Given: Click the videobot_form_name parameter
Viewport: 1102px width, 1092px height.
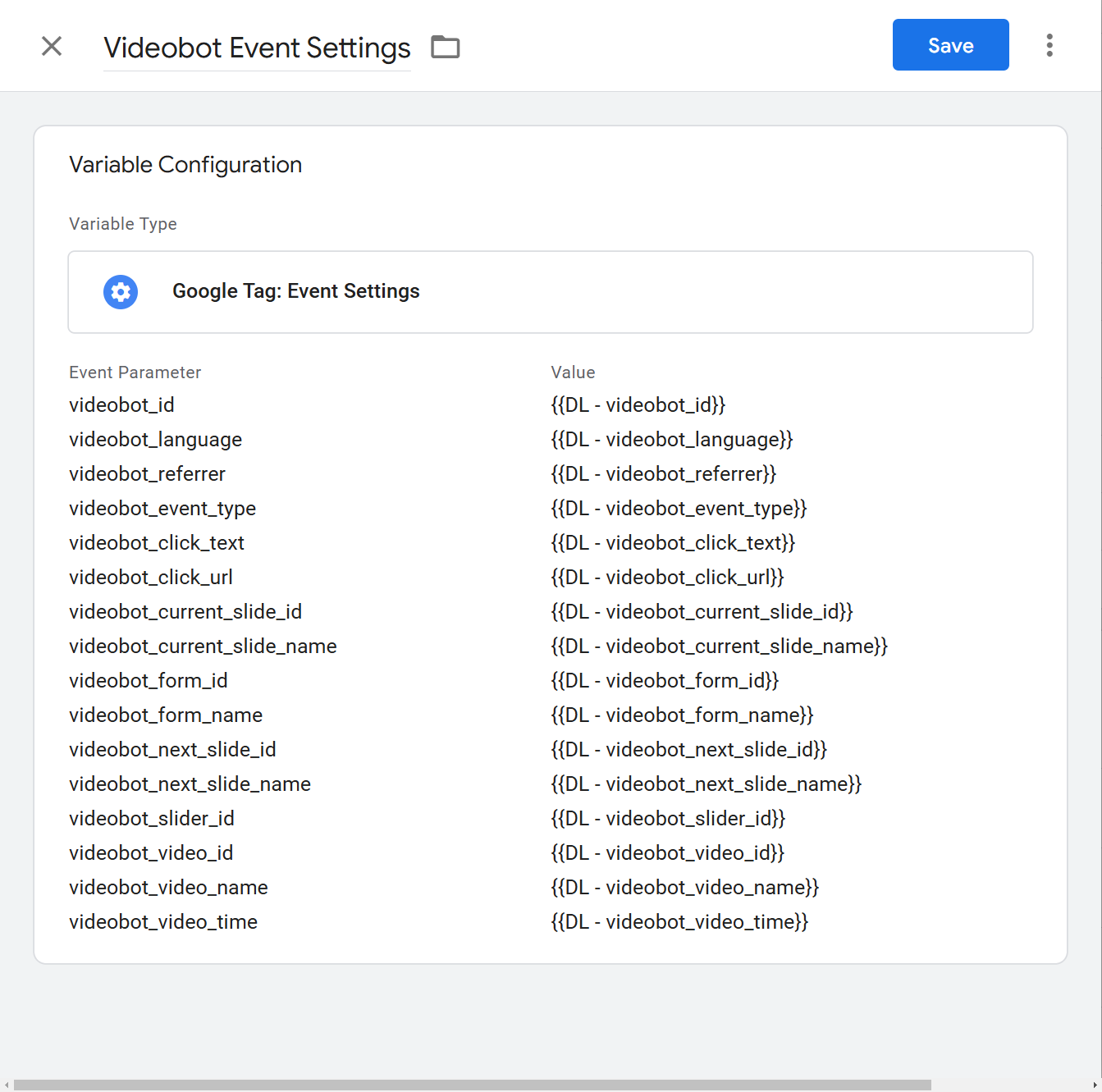Looking at the screenshot, I should (x=166, y=715).
